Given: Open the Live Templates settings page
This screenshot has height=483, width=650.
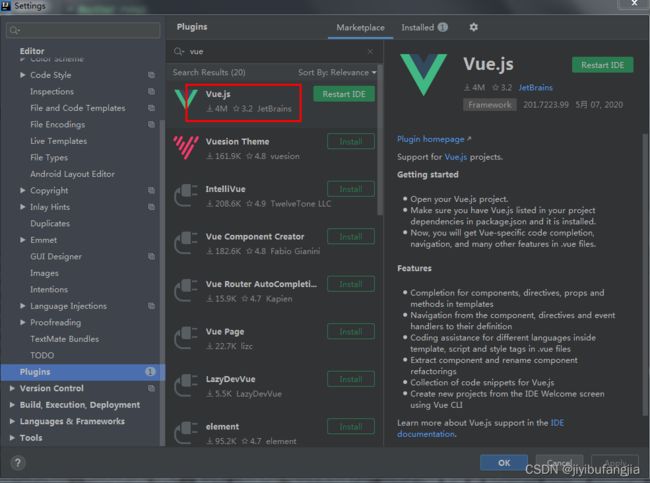Looking at the screenshot, I should coord(58,141).
